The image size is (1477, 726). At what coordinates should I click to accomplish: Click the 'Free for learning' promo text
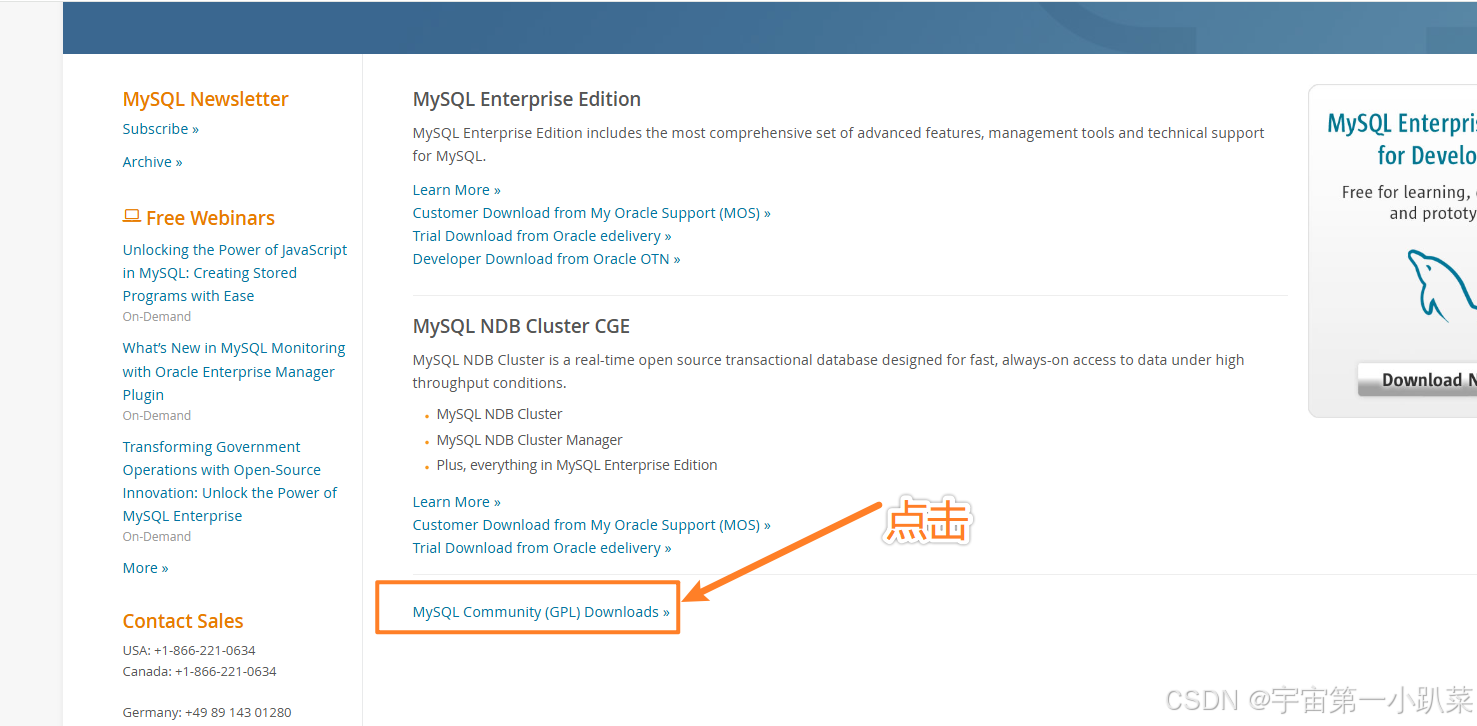(x=1409, y=202)
